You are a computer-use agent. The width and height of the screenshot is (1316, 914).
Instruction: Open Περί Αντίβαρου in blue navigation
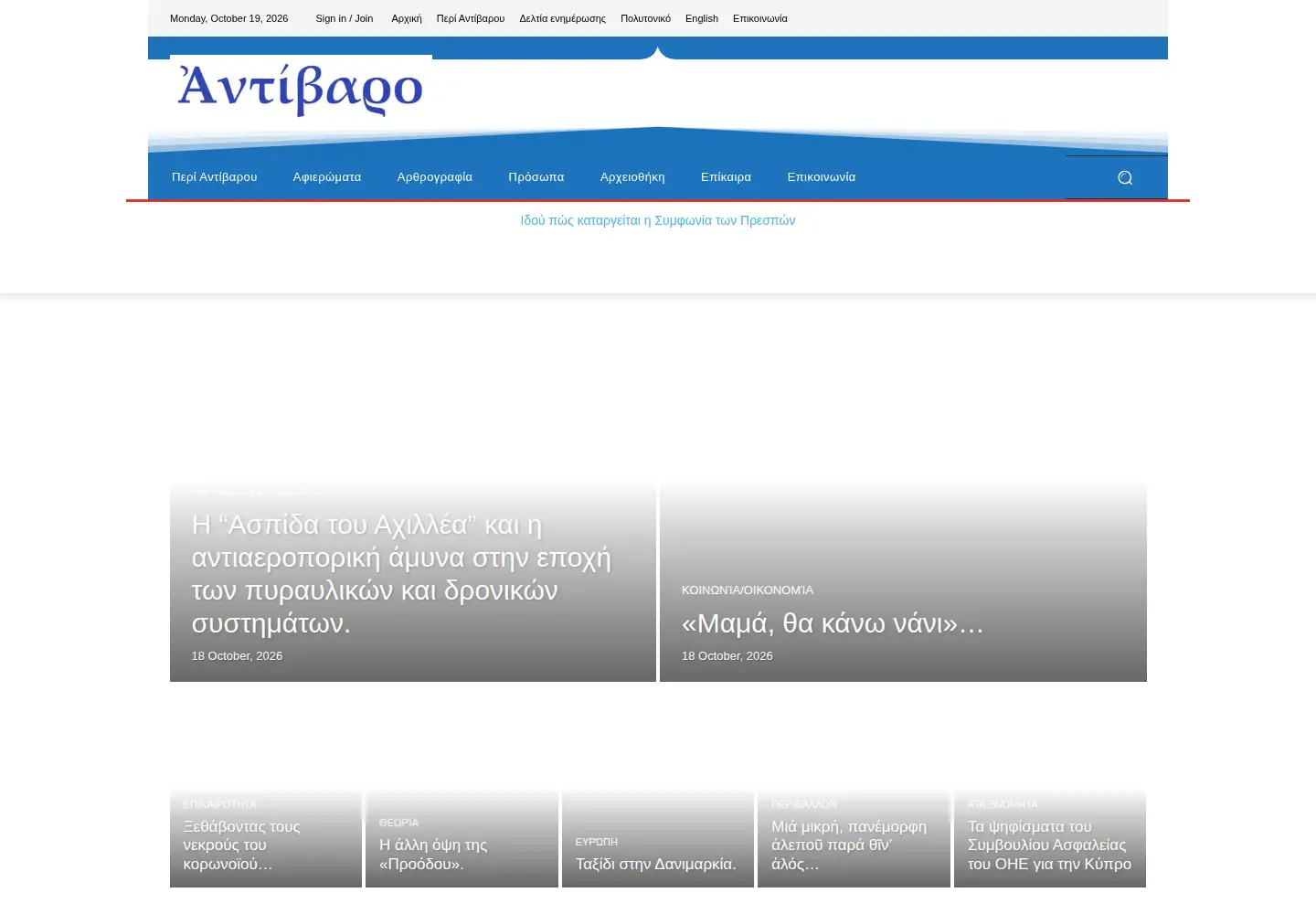215,177
